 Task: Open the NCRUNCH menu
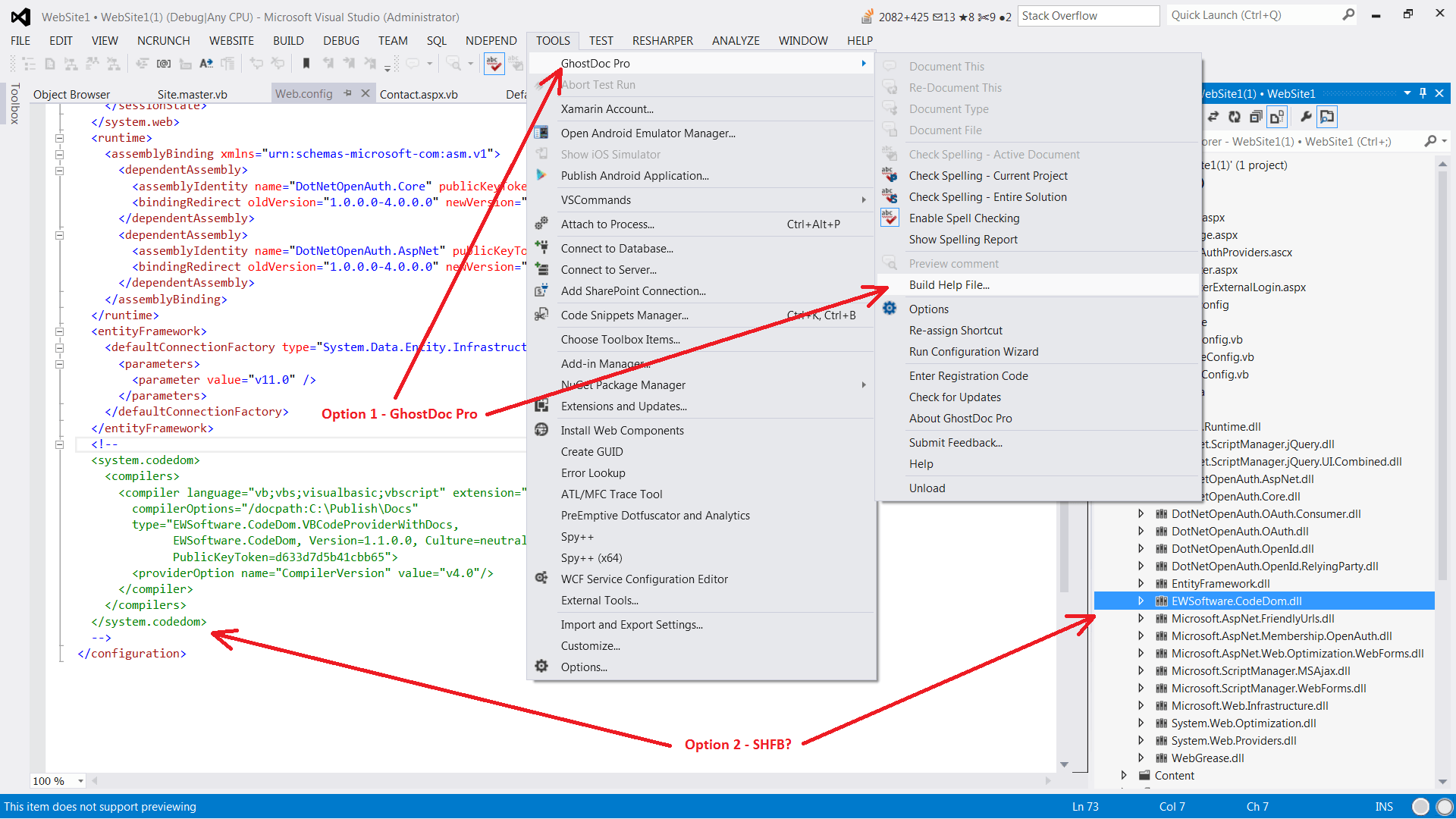coord(163,41)
